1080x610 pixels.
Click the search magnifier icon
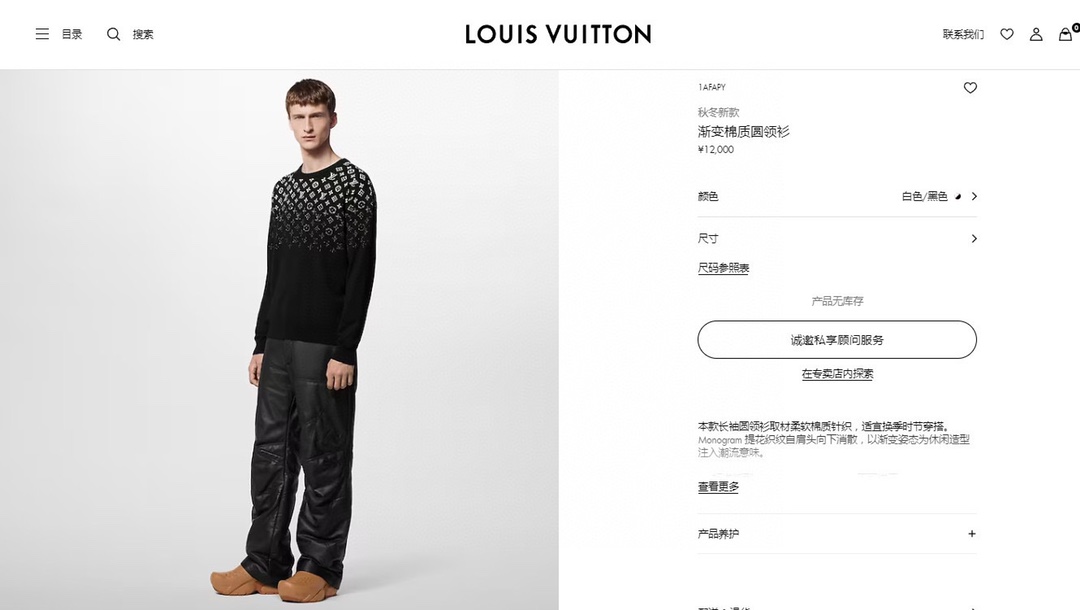coord(114,34)
